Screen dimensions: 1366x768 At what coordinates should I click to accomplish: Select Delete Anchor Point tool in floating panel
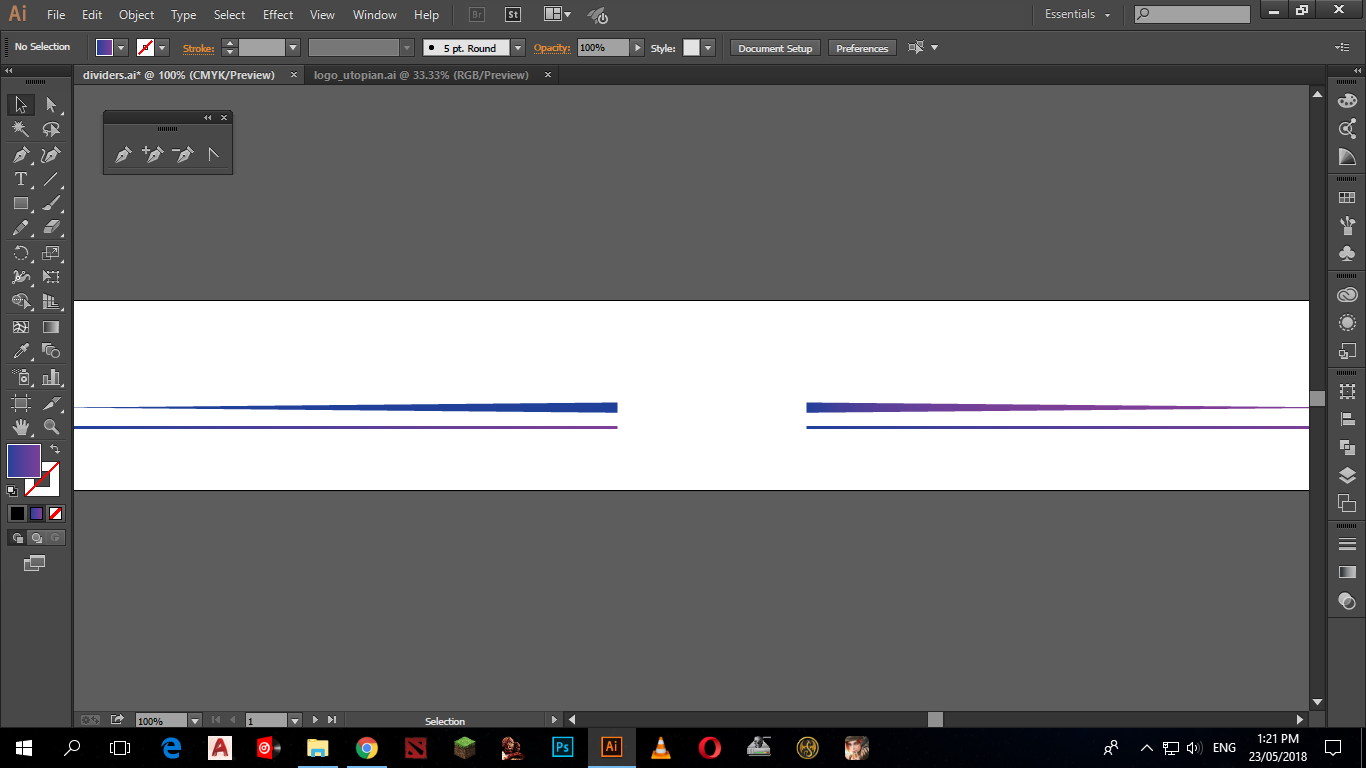[x=182, y=155]
